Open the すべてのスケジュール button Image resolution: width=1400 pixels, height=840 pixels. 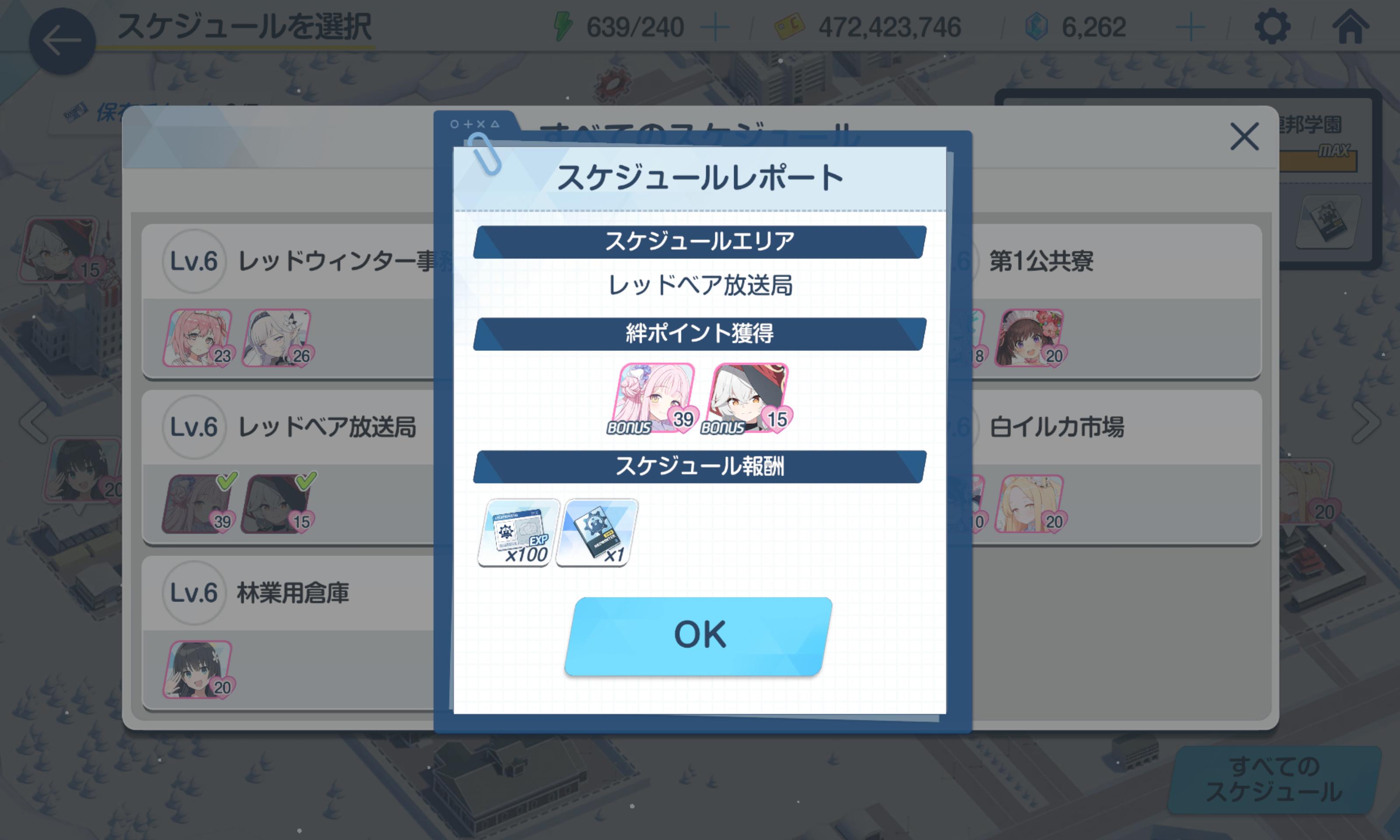click(1274, 780)
